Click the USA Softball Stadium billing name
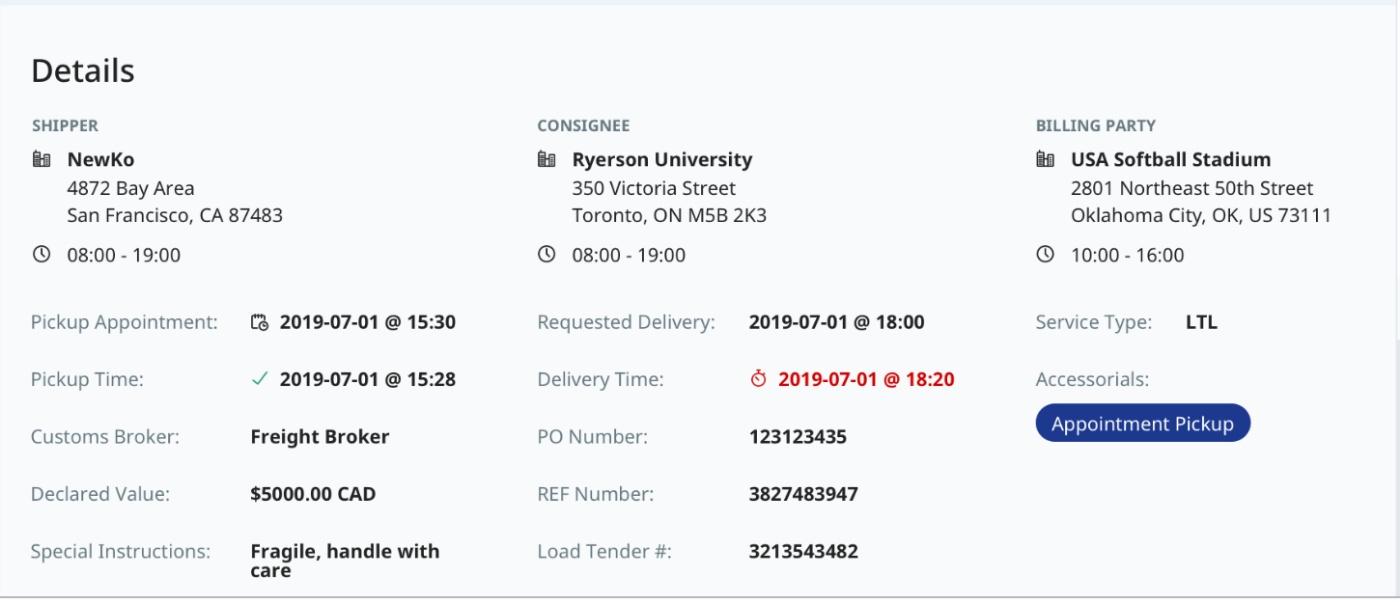The width and height of the screenshot is (1400, 602). tap(1171, 159)
